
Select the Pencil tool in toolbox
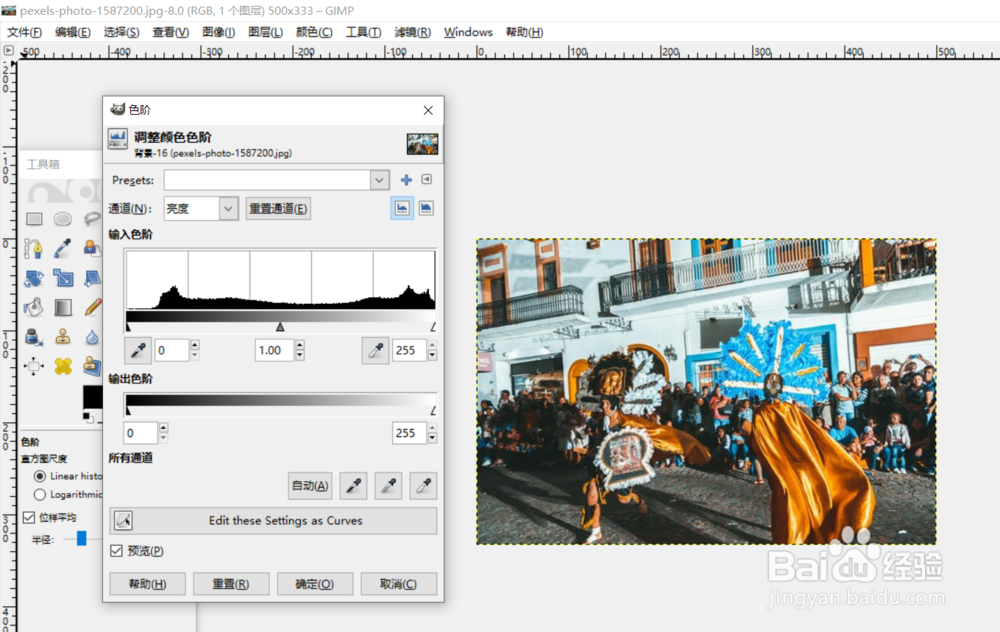pos(92,307)
